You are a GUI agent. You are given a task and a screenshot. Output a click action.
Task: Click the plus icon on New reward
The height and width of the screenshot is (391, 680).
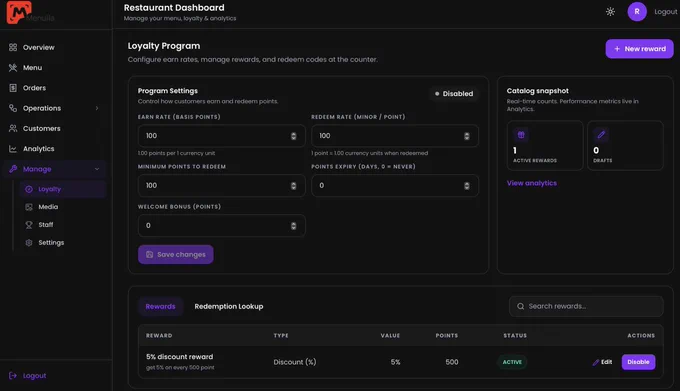click(617, 49)
